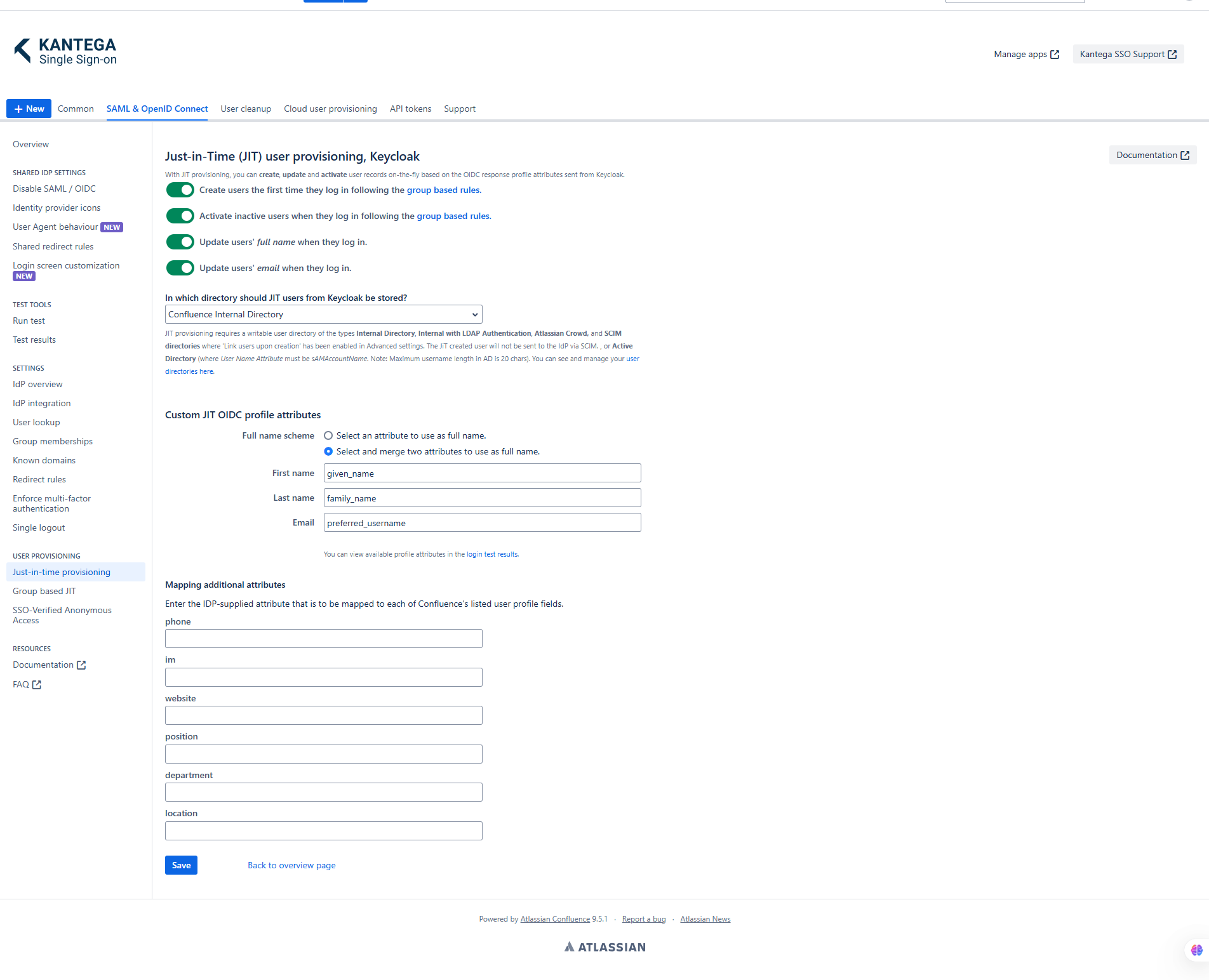Toggle 'Activate inactive users when they log in'
1209x980 pixels.
(180, 216)
